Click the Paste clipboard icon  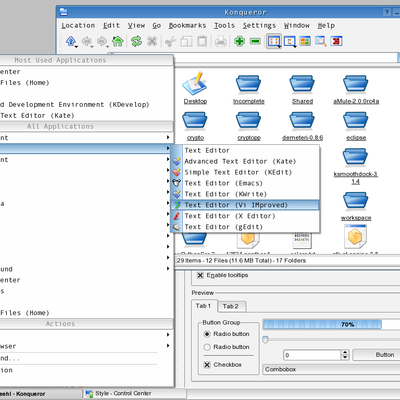click(202, 41)
